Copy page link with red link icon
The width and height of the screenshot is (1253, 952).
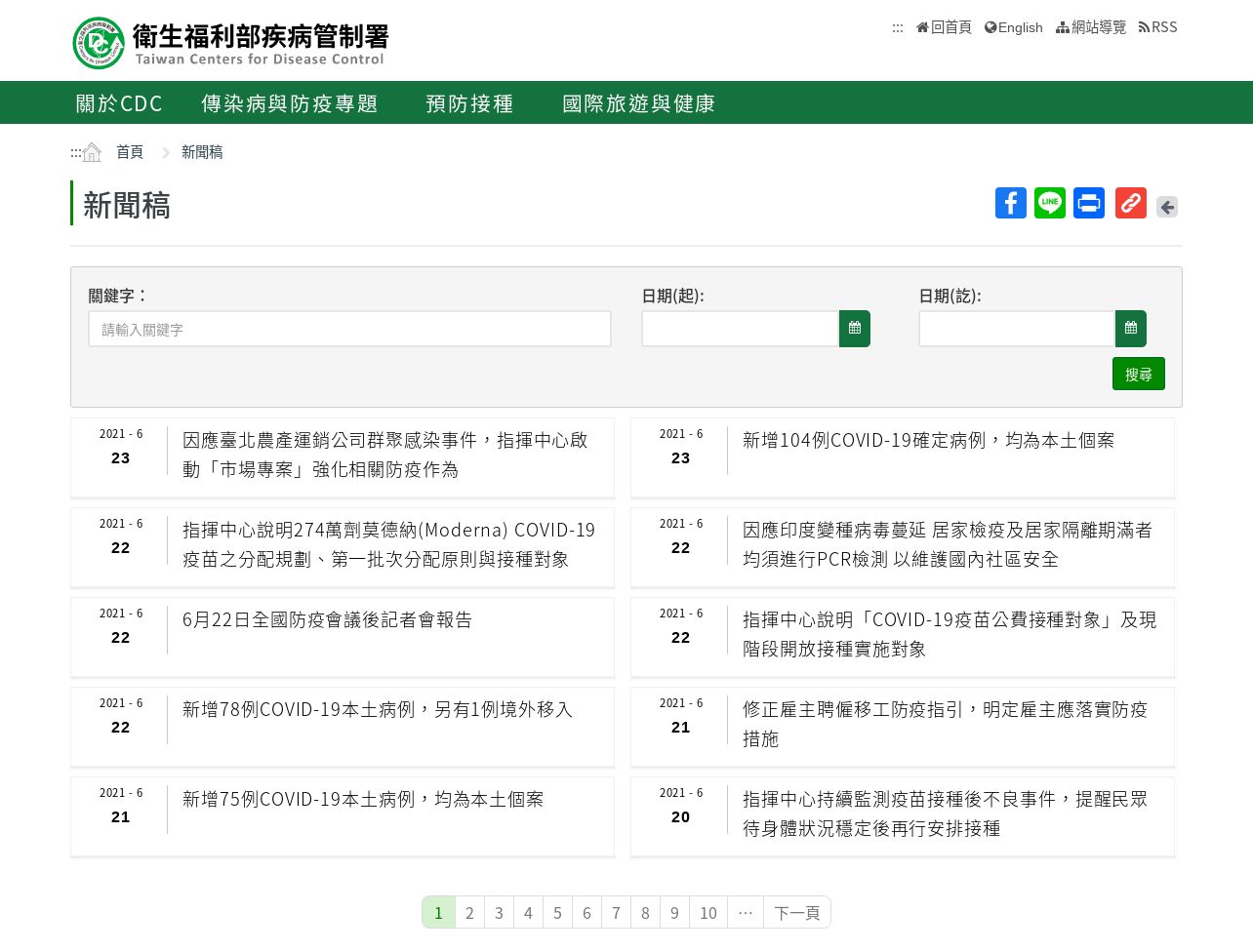coord(1131,203)
